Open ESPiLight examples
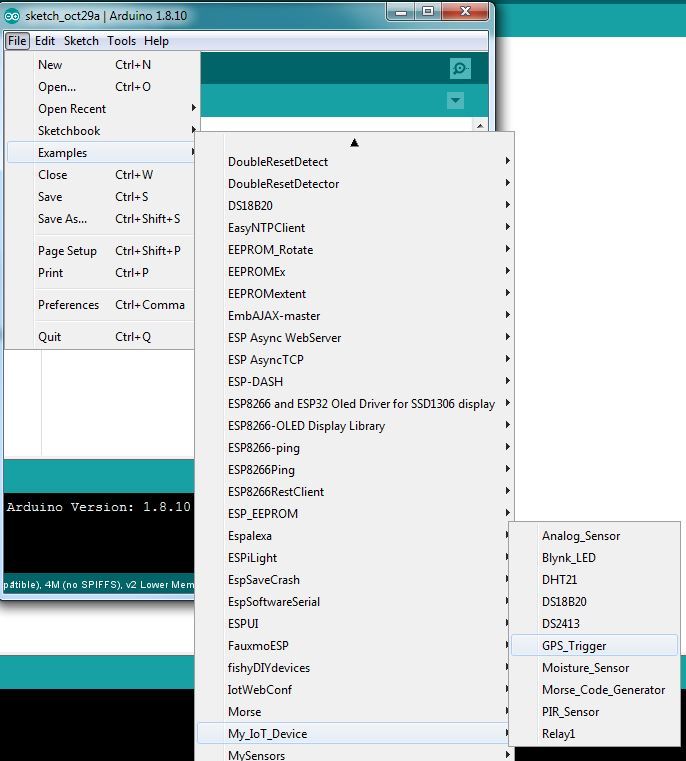Screen dimensions: 686x761 [x=353, y=558]
